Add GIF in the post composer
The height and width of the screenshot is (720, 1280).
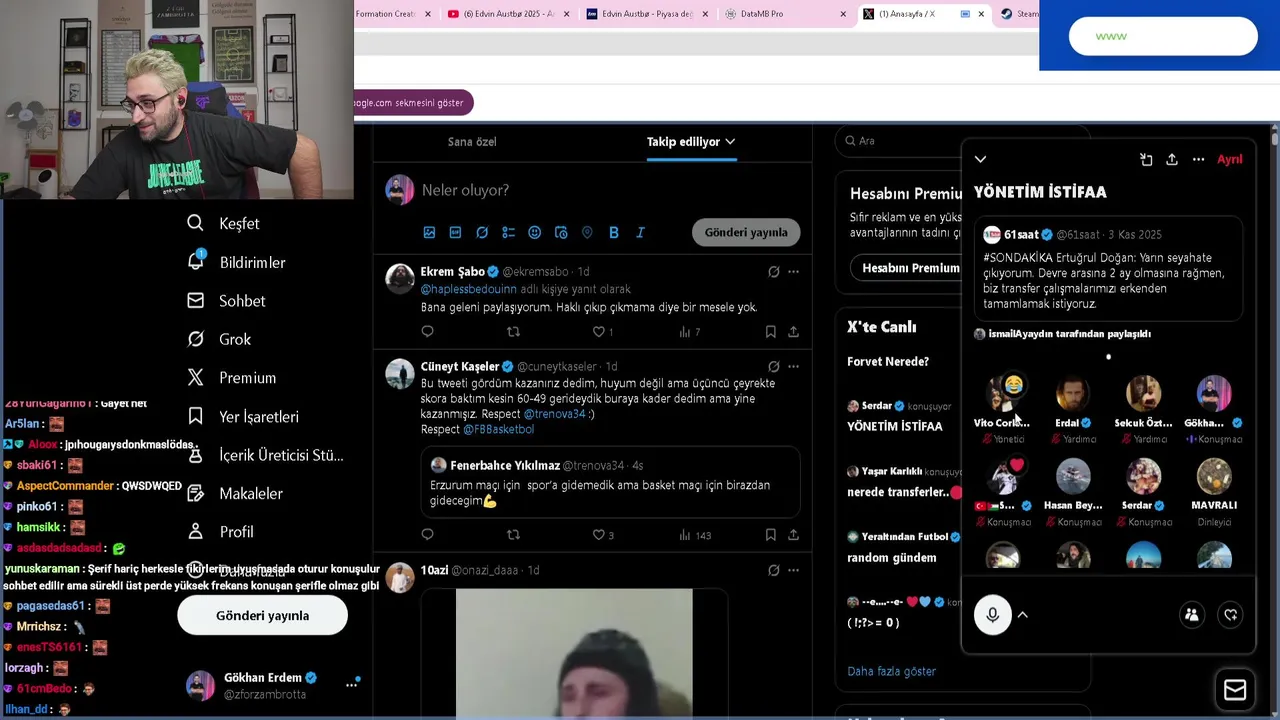click(x=455, y=232)
